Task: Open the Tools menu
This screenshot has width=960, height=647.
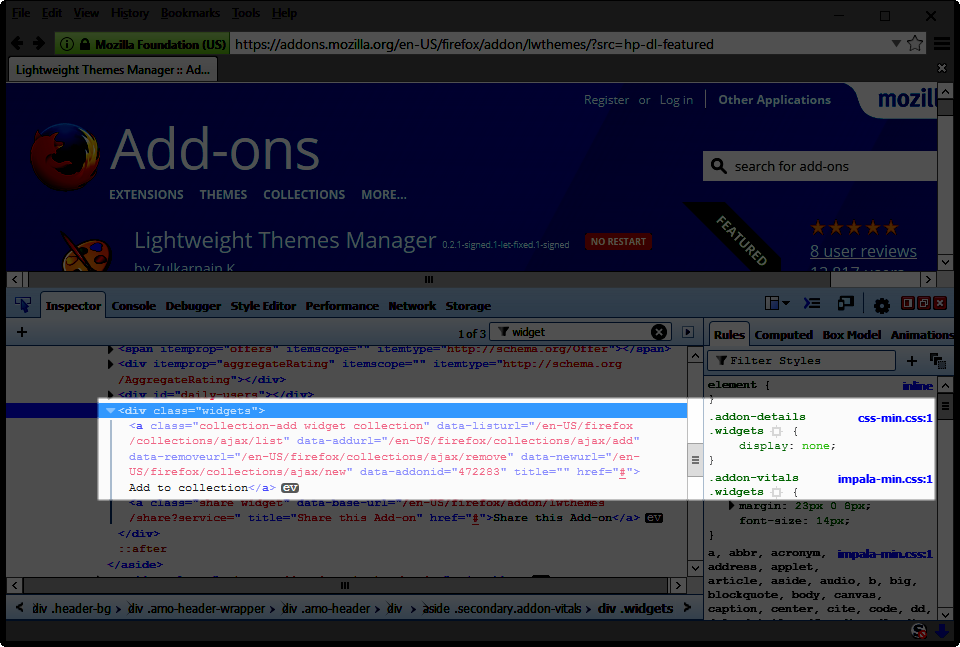Action: point(246,13)
